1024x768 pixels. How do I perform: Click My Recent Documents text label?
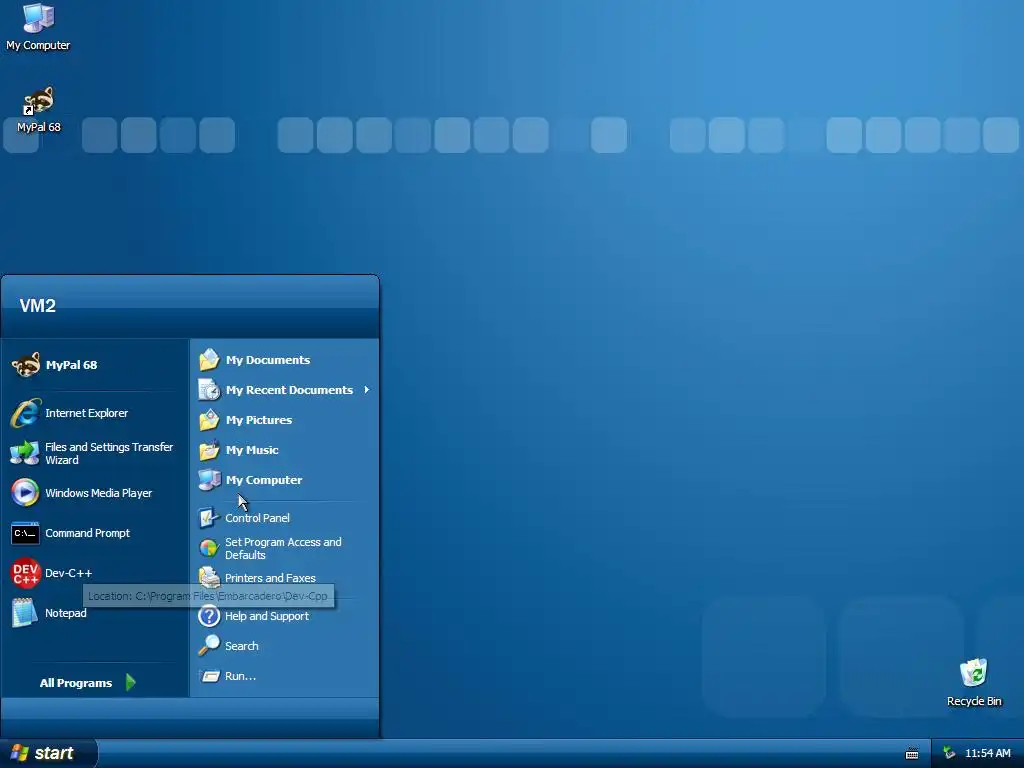pos(289,390)
